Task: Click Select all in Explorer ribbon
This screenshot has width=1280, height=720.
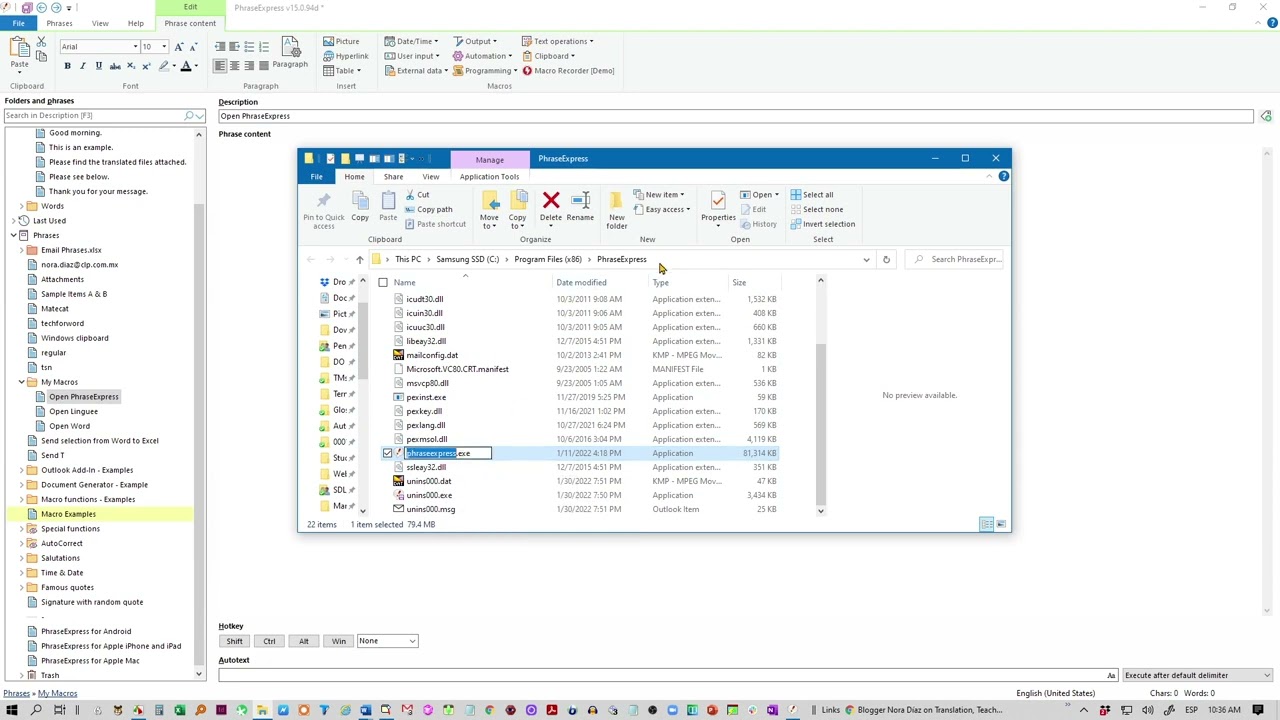Action: tap(811, 195)
